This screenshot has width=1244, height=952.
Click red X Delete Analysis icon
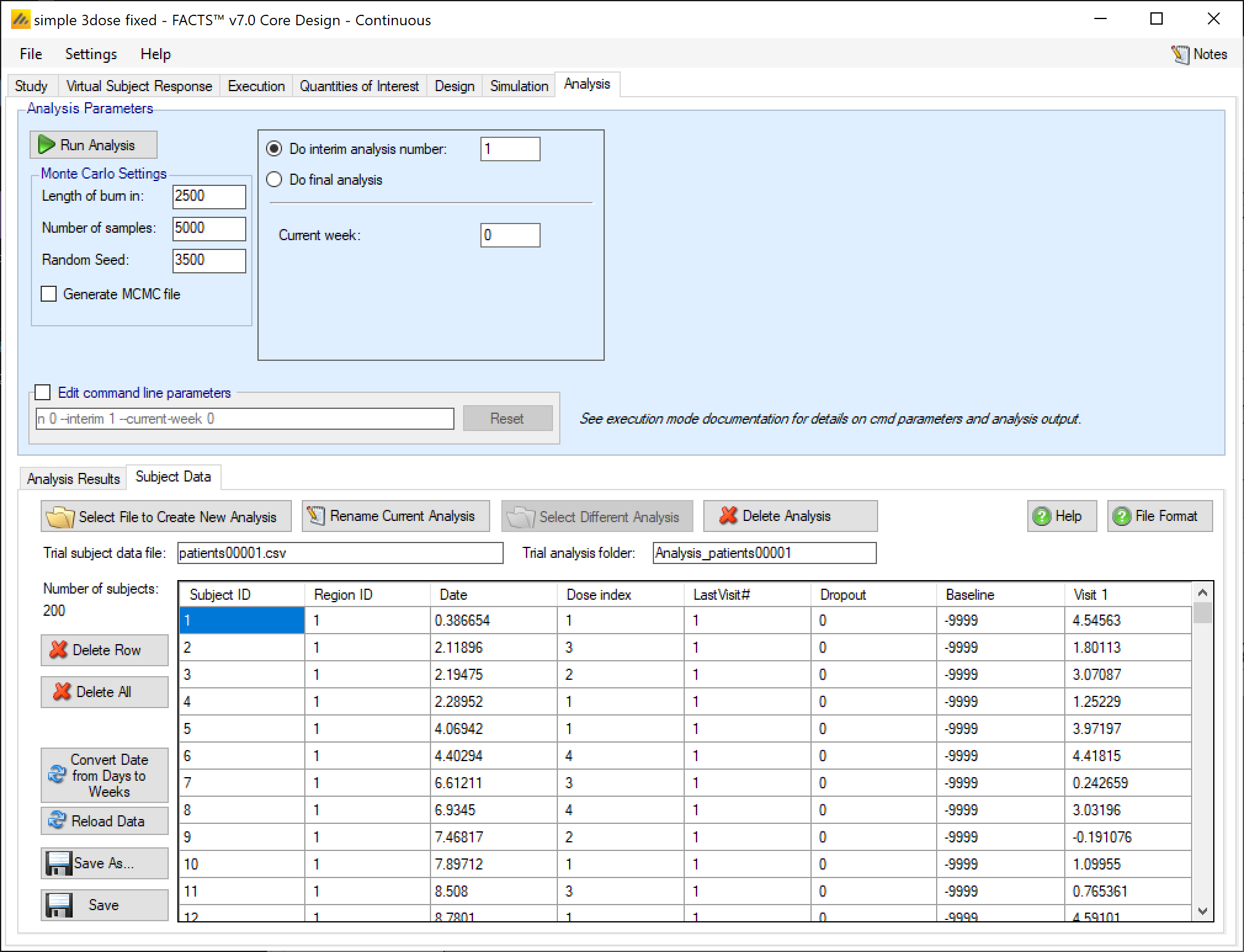(728, 515)
